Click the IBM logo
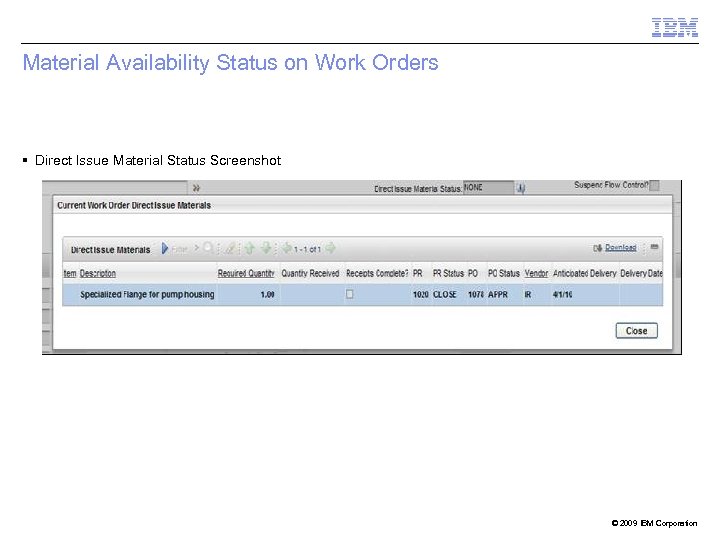Viewport: 720px width, 540px height. click(675, 28)
